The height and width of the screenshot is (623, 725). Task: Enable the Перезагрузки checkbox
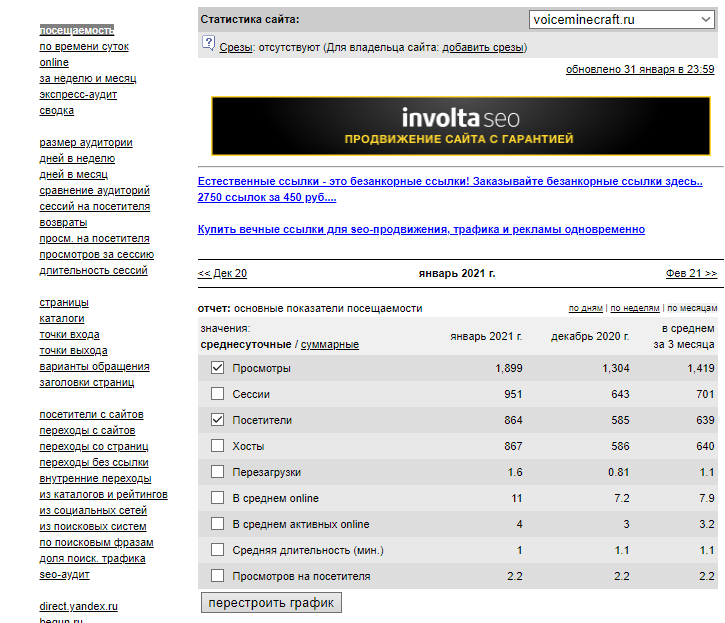217,471
